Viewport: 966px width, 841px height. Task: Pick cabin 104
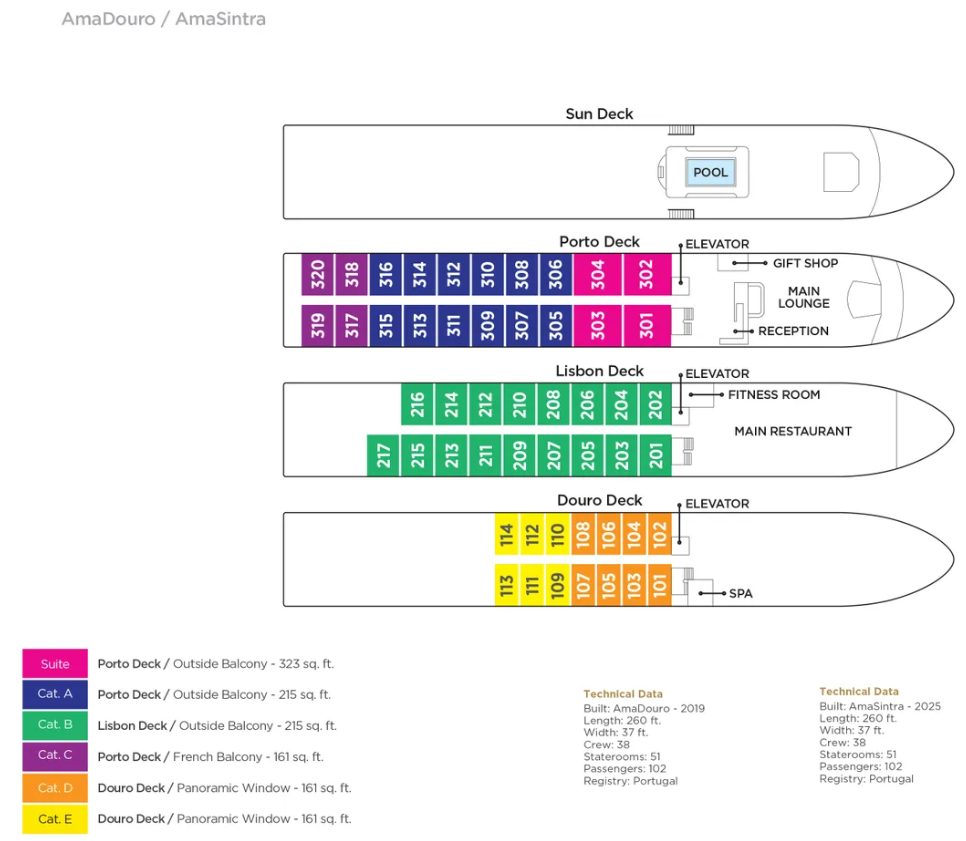(634, 534)
